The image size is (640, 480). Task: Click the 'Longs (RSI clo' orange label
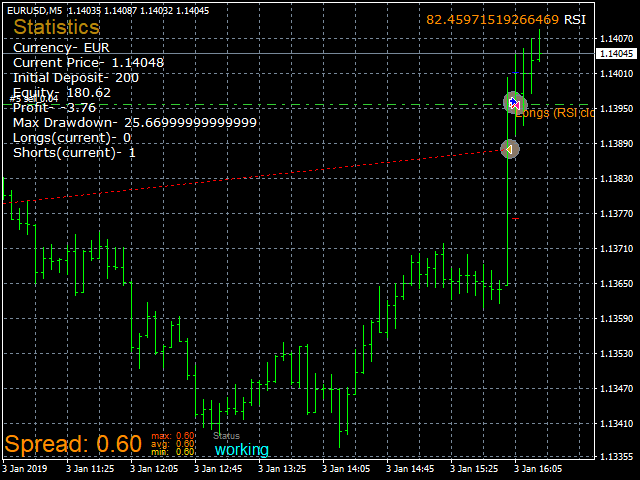[x=554, y=113]
